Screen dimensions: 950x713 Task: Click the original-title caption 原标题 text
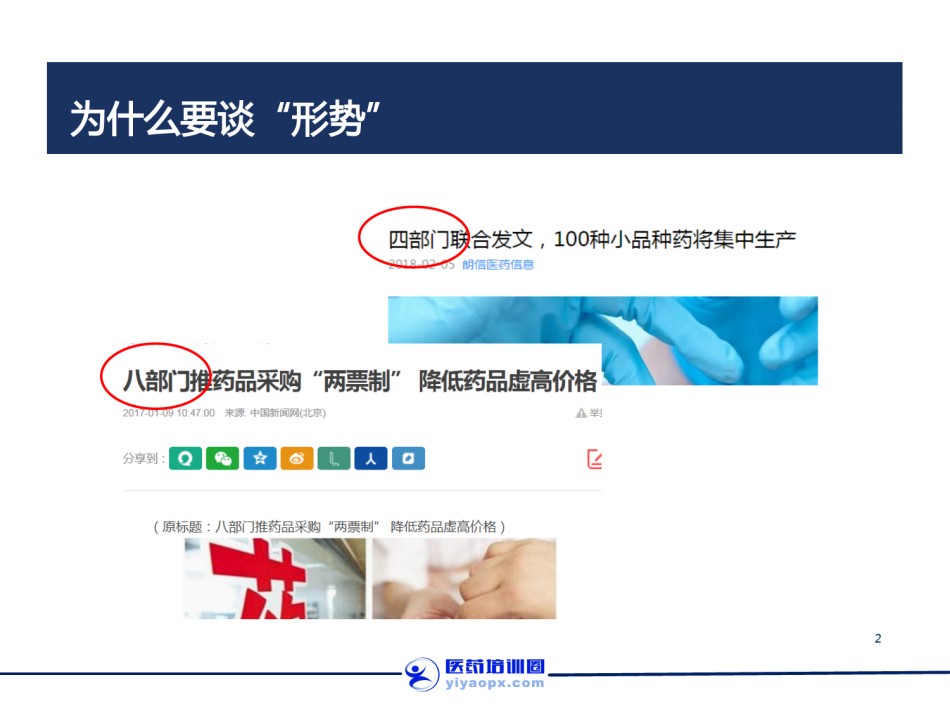pos(329,526)
